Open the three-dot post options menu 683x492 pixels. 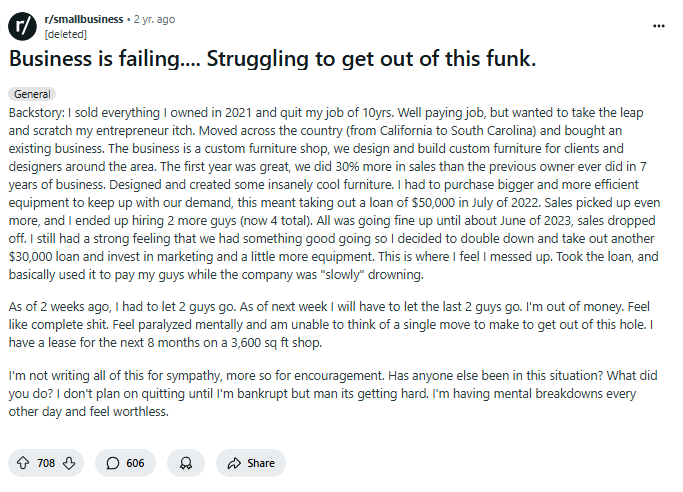tap(659, 25)
